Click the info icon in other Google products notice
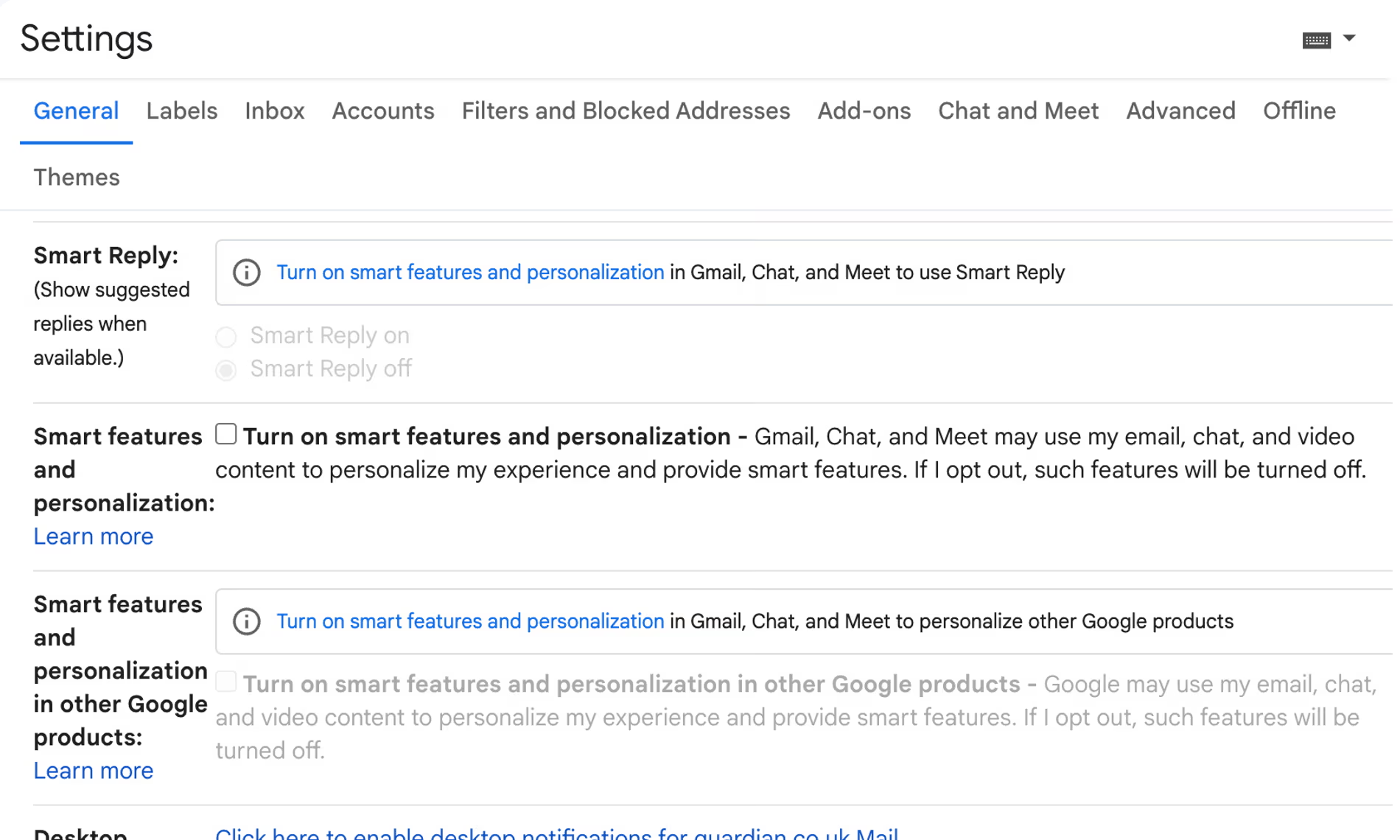 (245, 621)
